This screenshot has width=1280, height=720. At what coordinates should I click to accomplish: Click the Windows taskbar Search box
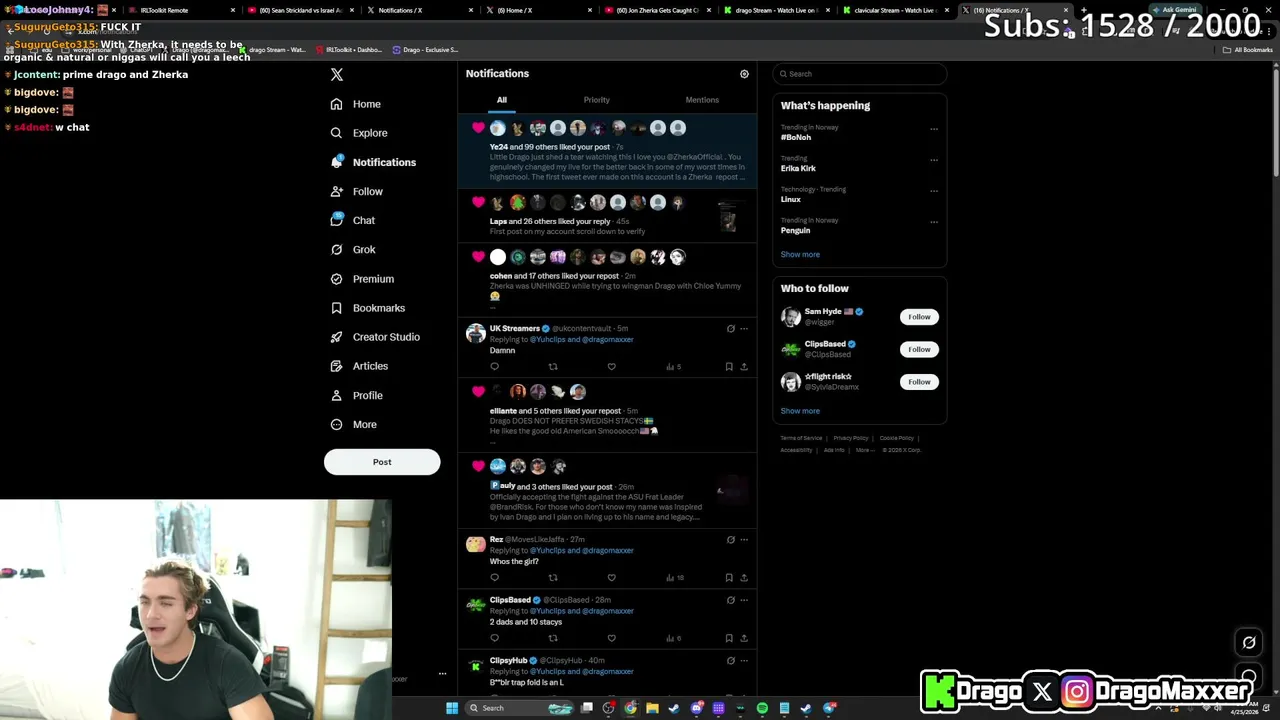tap(522, 708)
